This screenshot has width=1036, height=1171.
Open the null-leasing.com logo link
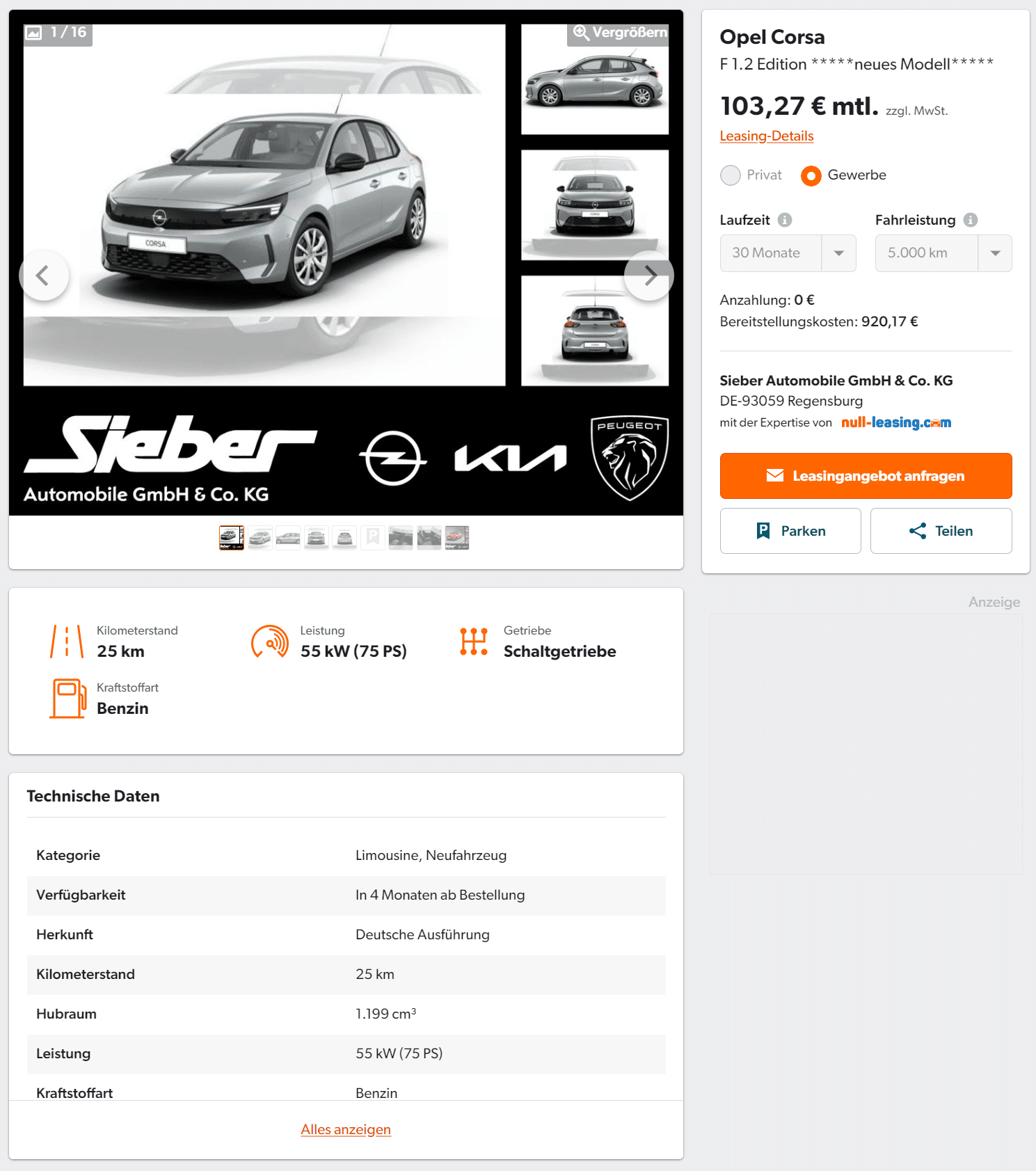point(896,422)
